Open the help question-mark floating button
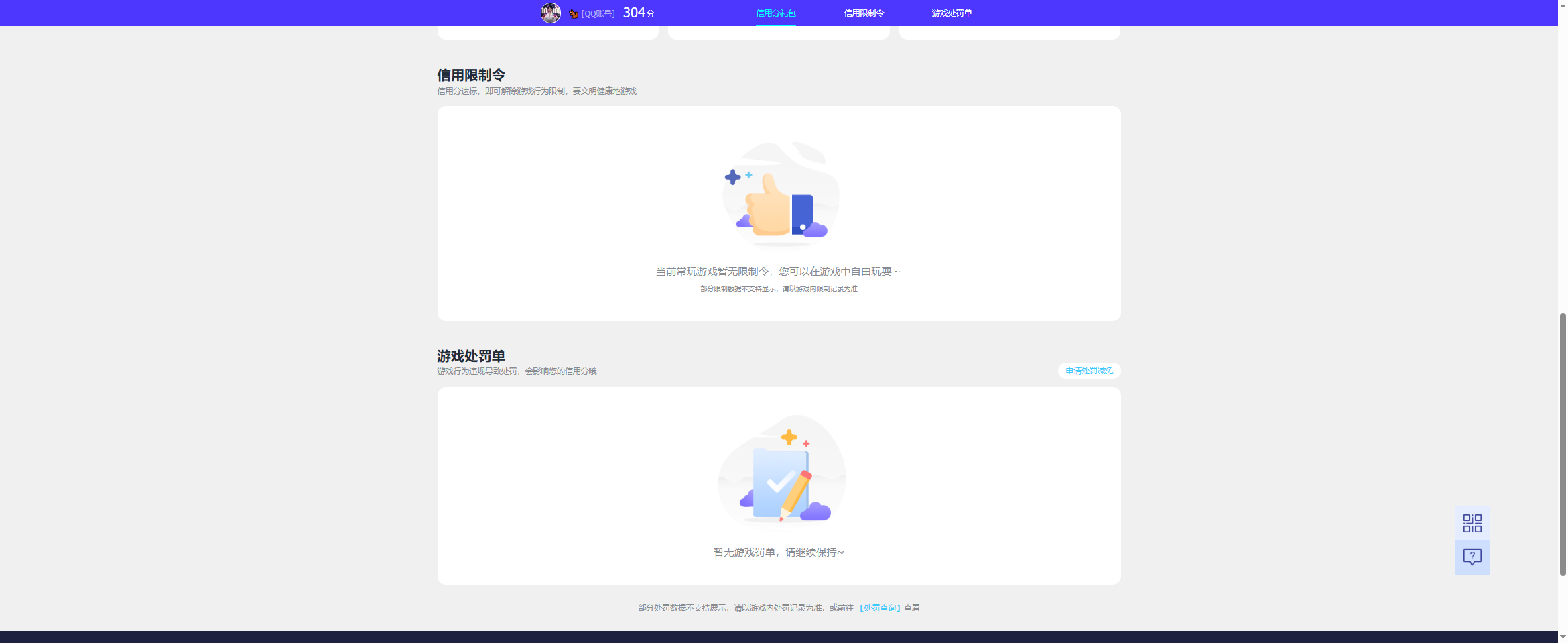 point(1472,557)
